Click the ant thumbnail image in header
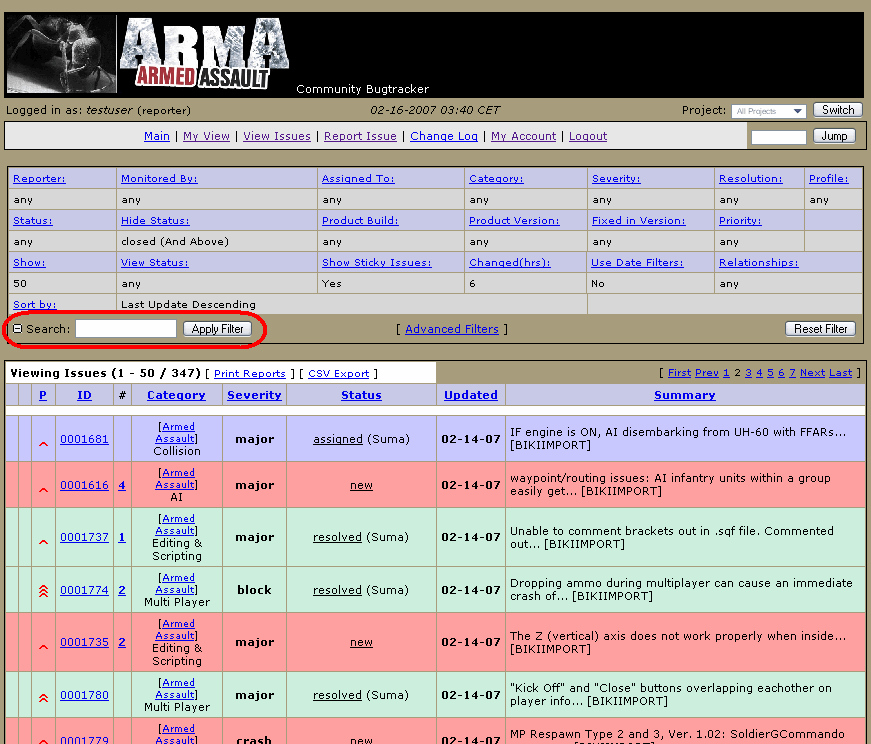 point(61,55)
